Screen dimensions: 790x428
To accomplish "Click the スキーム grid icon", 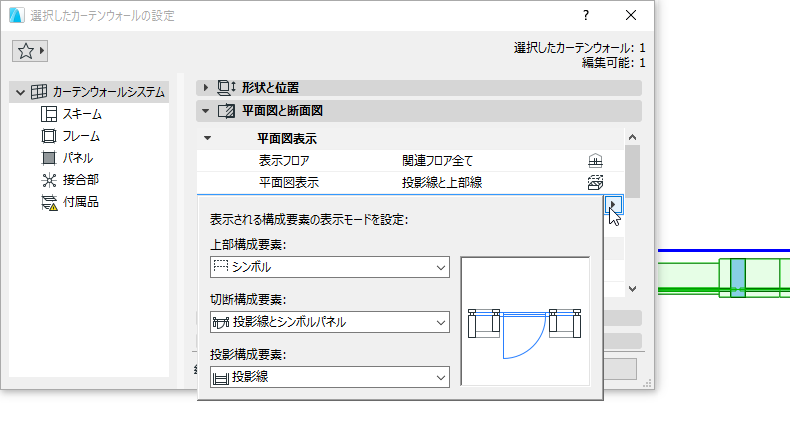I will tap(49, 114).
